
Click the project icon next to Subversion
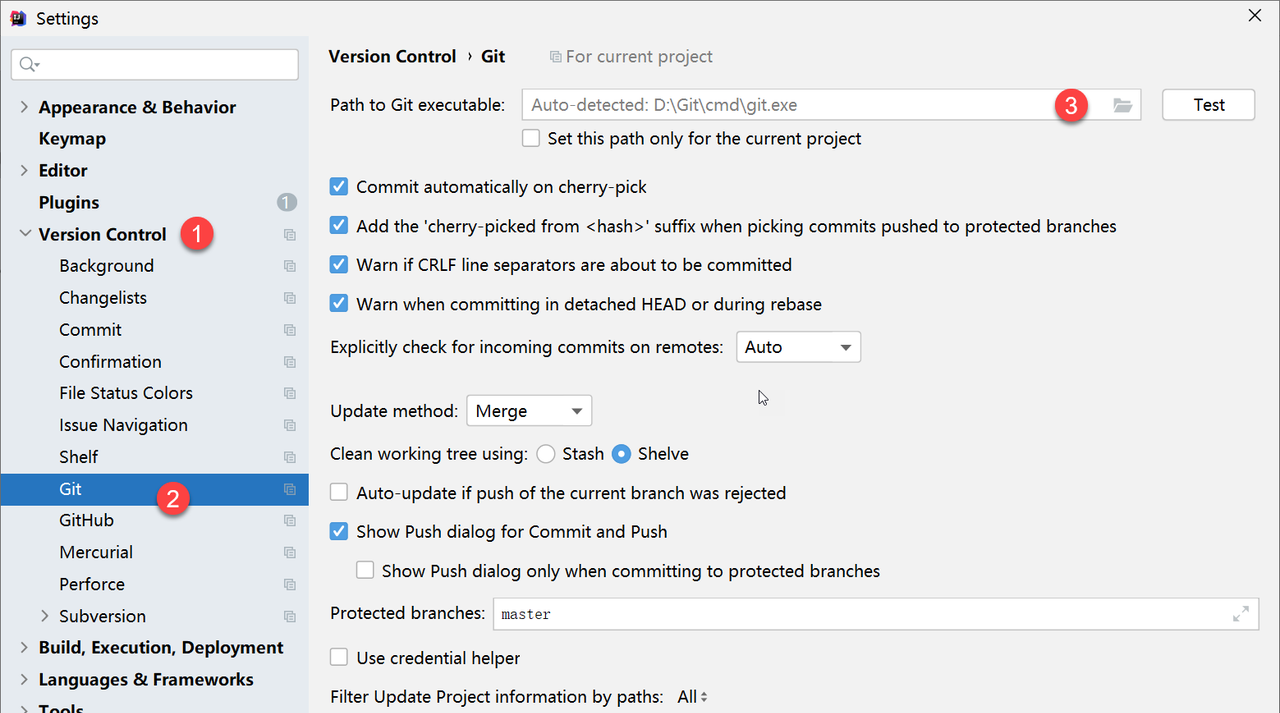289,617
